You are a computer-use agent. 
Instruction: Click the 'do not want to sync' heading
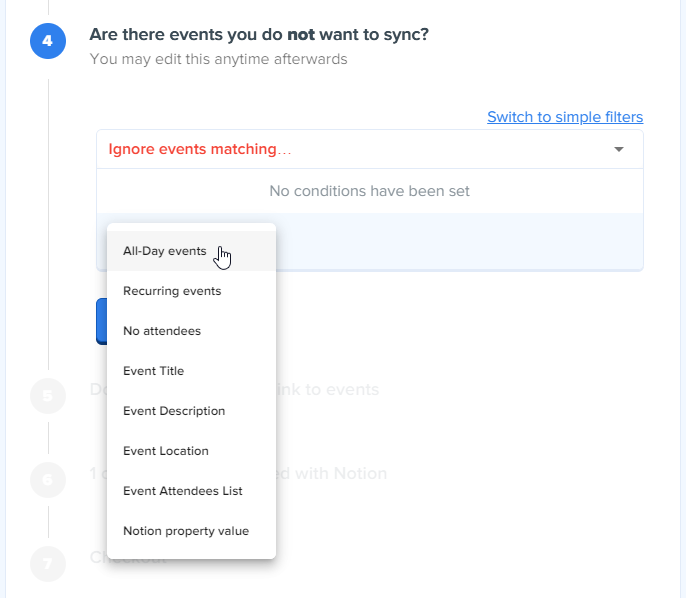click(259, 35)
